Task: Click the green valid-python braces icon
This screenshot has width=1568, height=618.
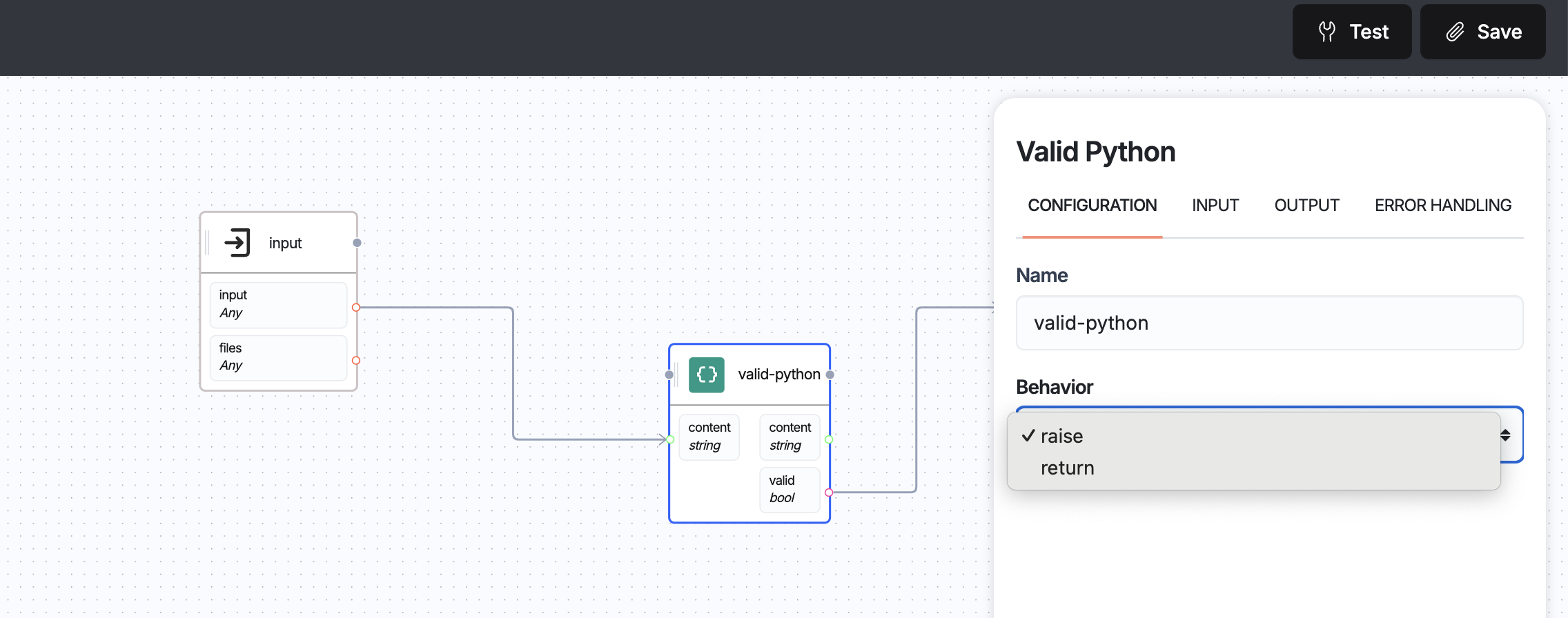Action: coord(706,375)
